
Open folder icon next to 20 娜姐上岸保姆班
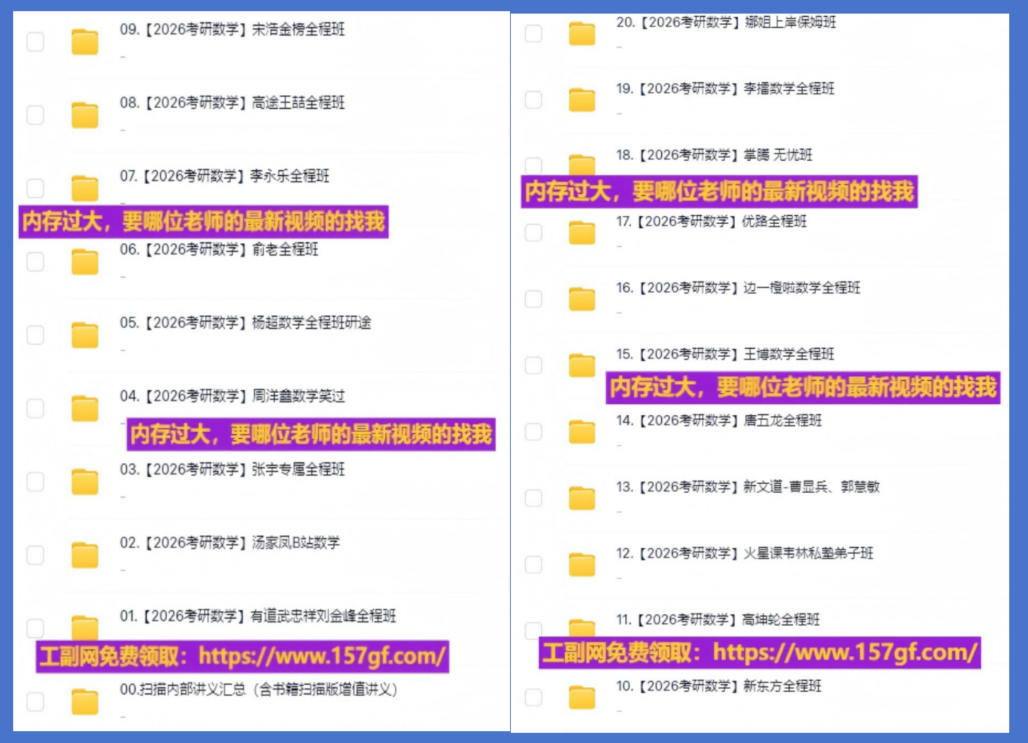pos(582,34)
